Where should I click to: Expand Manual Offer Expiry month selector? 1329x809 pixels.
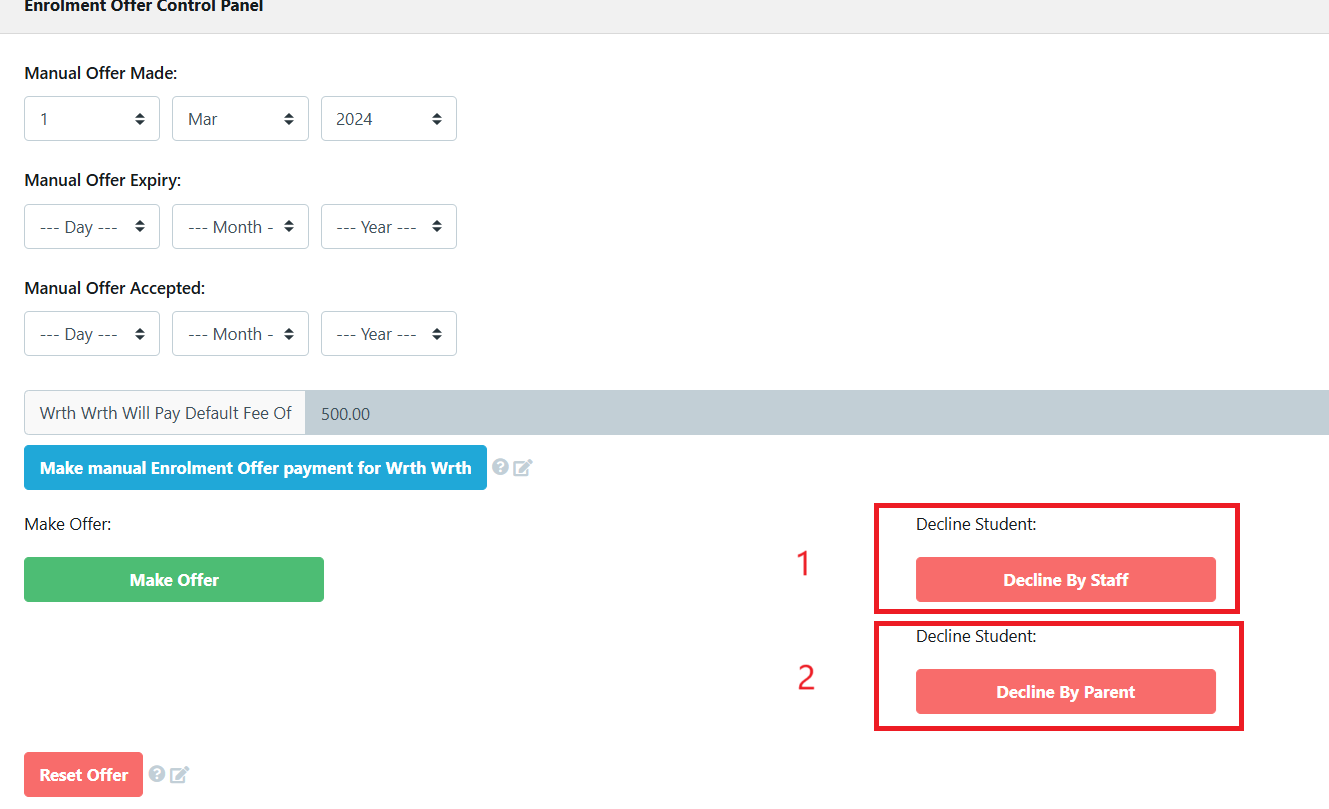tap(240, 227)
